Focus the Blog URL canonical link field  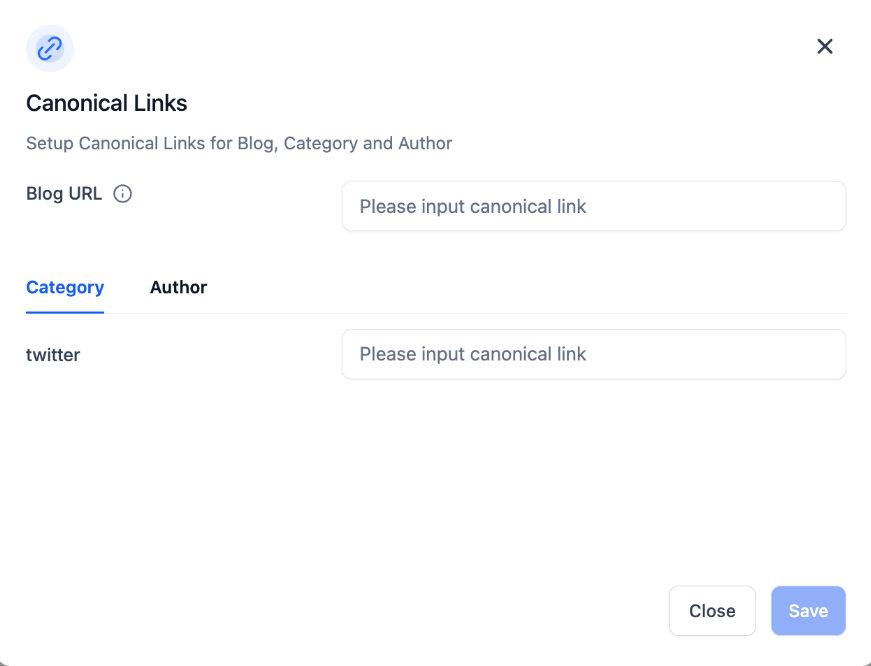(x=594, y=207)
